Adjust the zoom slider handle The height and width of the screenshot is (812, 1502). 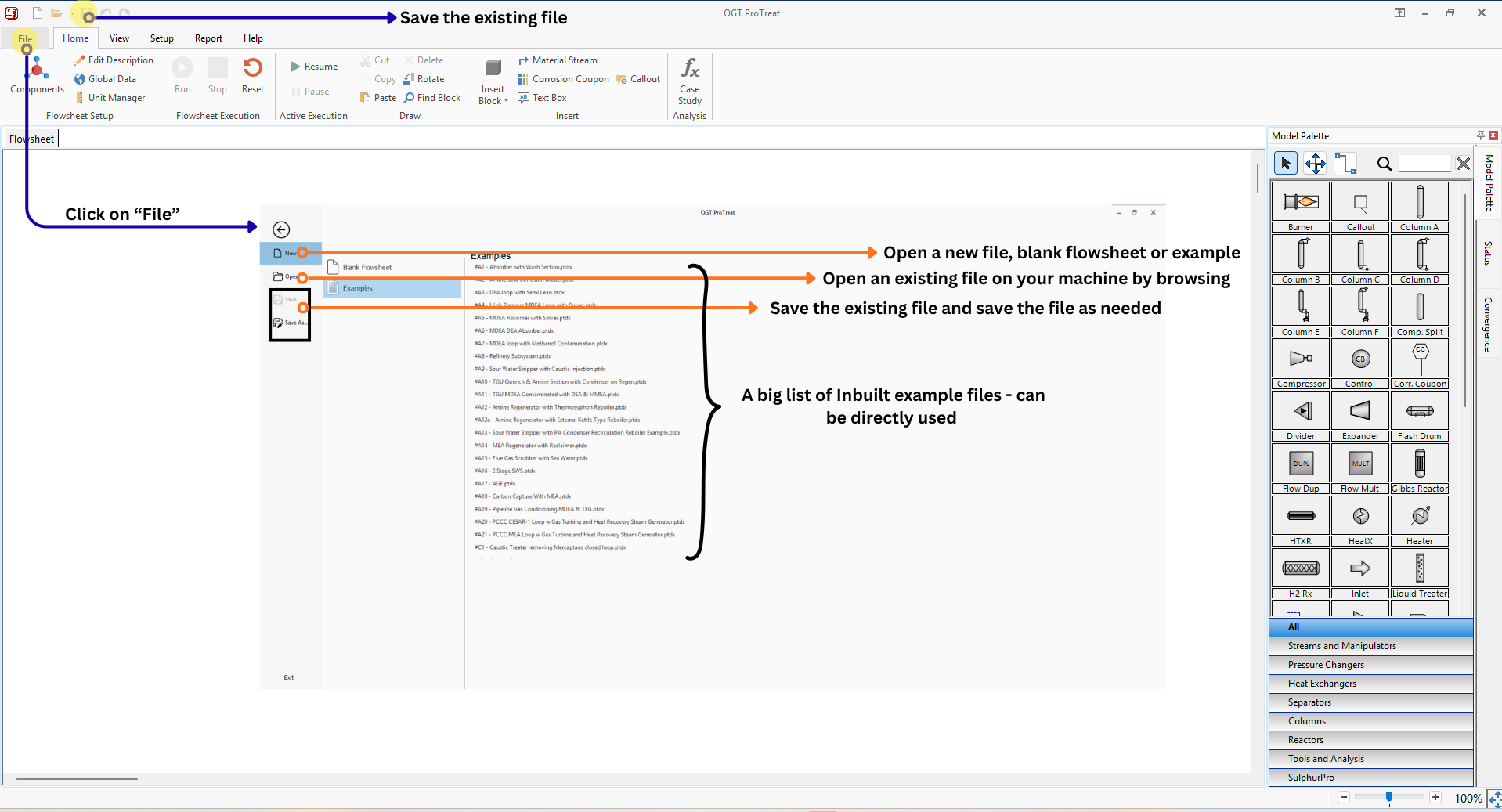click(x=1388, y=797)
